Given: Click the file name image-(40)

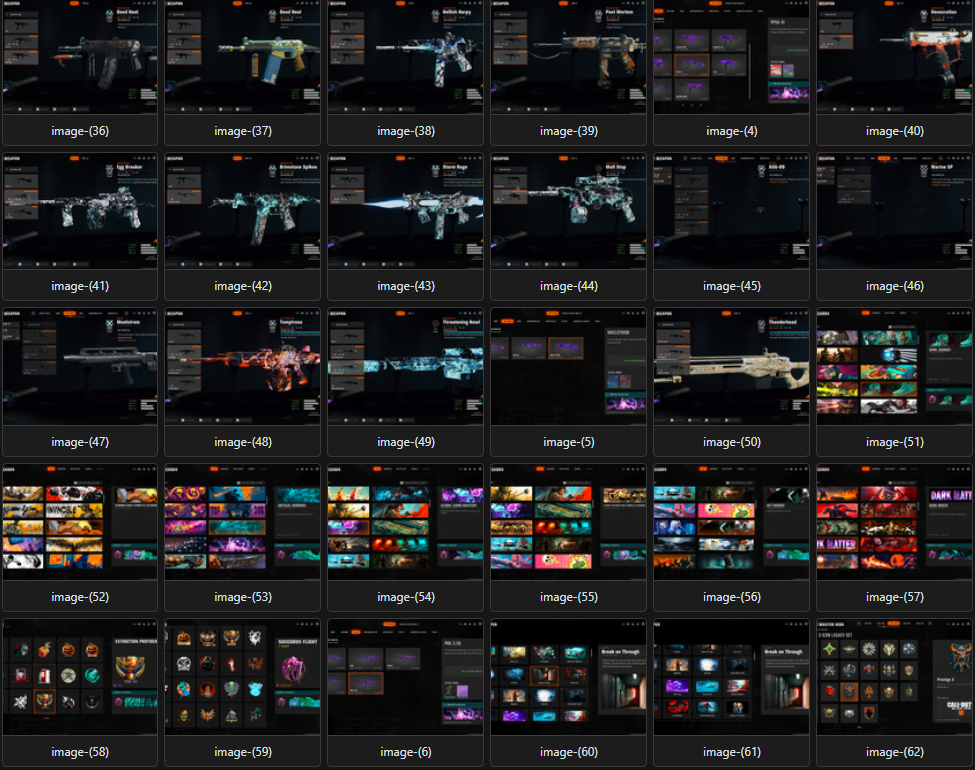Looking at the screenshot, I should pos(894,131).
